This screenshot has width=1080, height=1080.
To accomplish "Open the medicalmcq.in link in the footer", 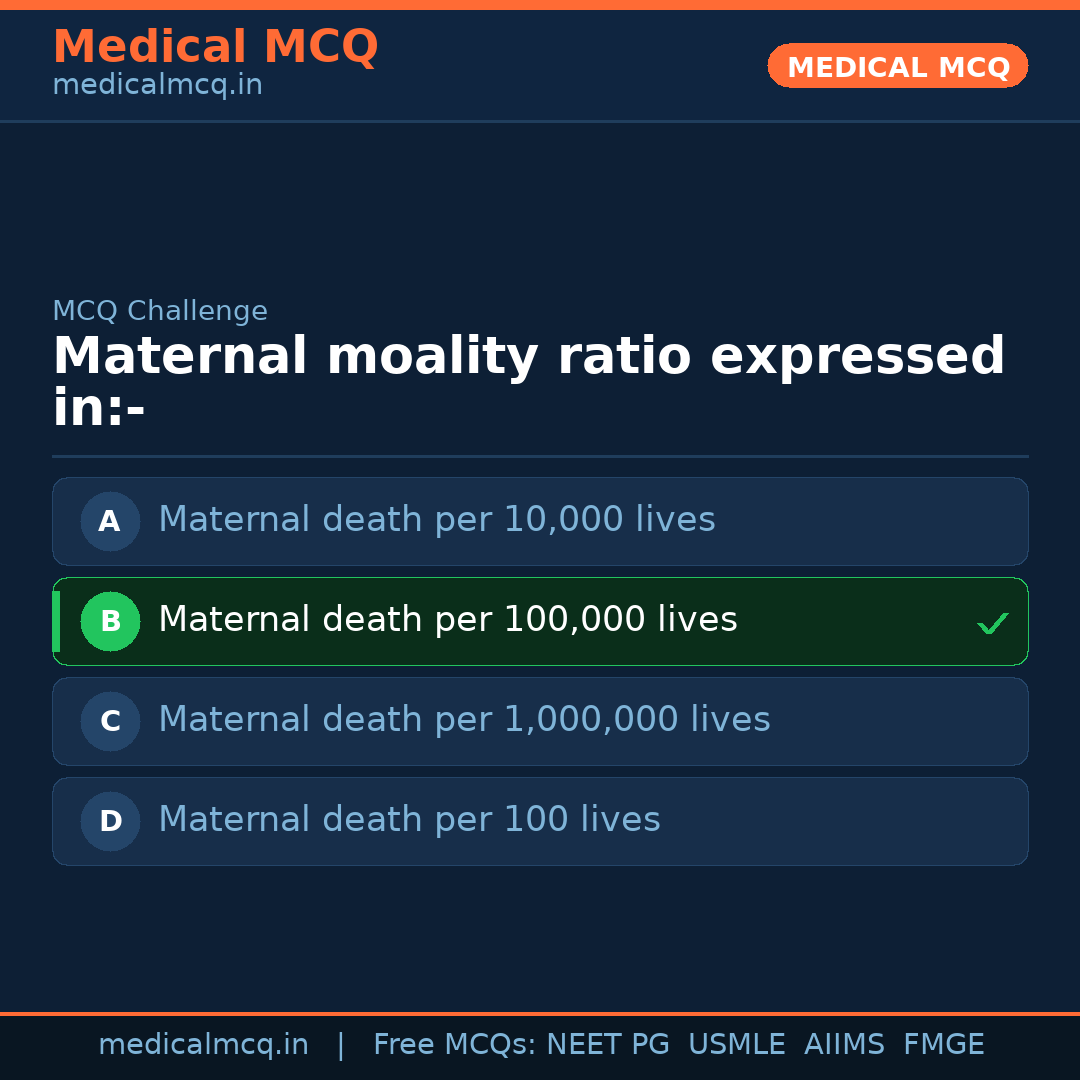I will pos(203,1045).
